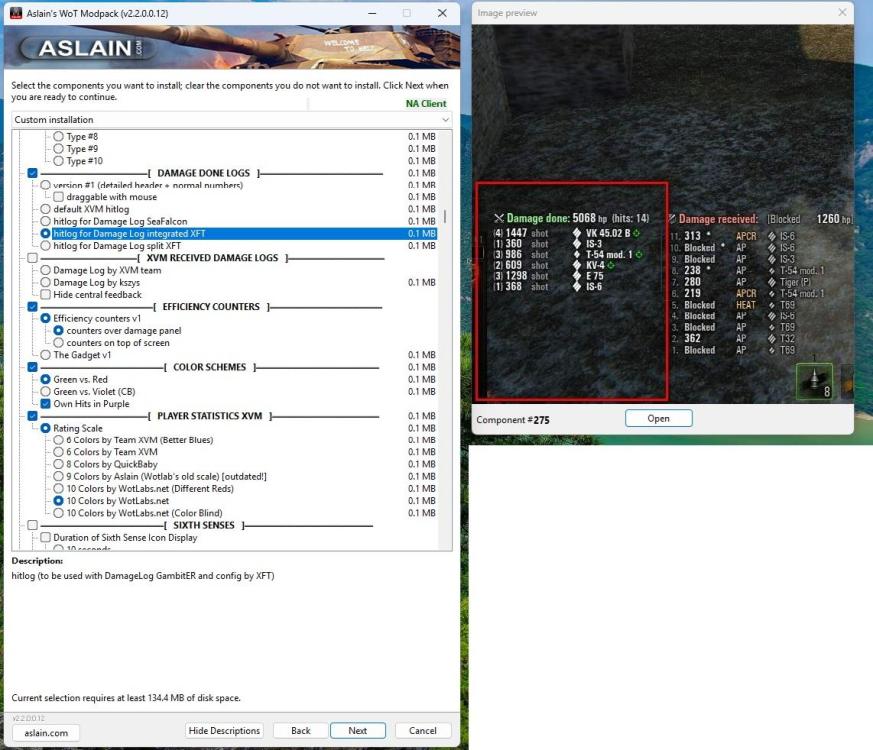Select the Type #10 radio button
Screen dimensions: 873x750
[x=58, y=161]
